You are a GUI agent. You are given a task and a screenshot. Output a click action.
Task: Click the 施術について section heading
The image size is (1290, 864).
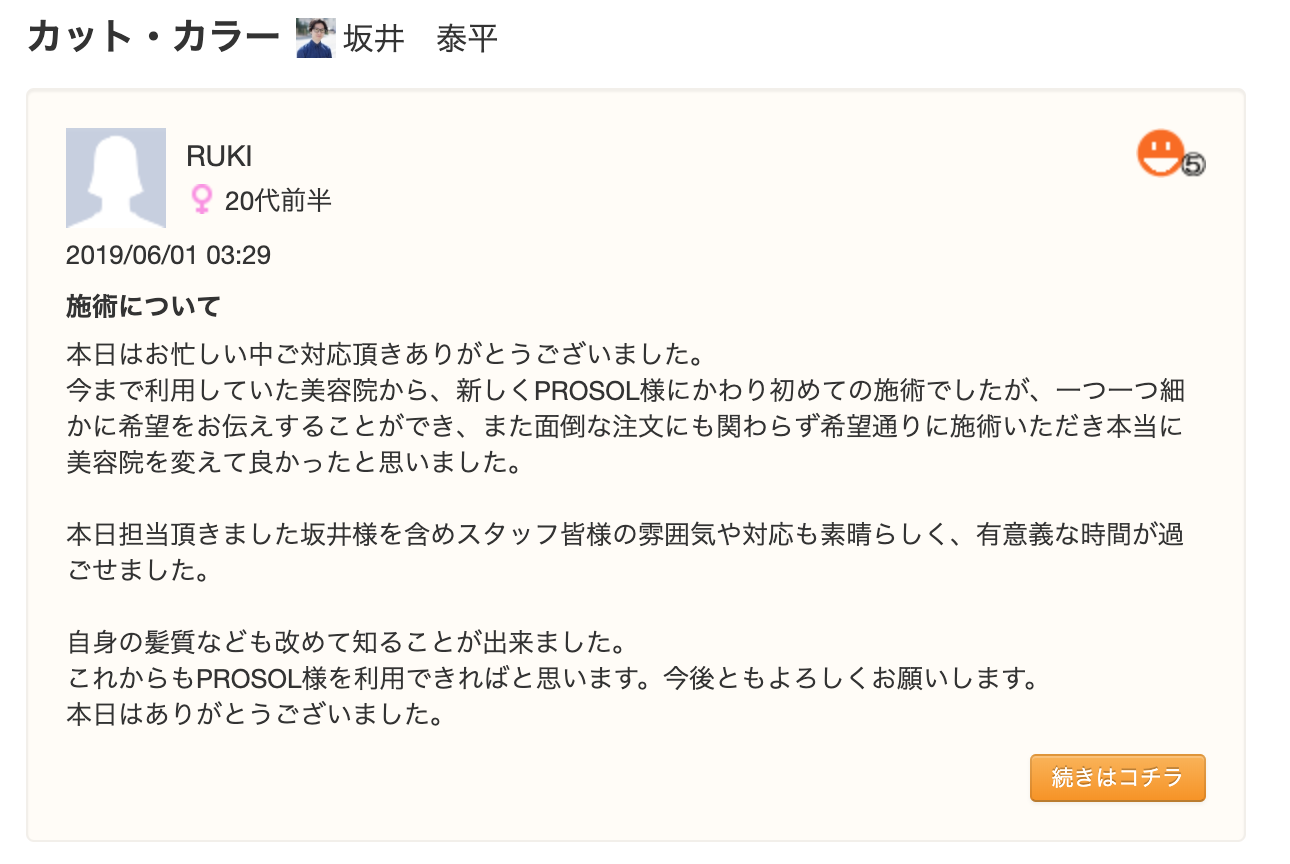pyautogui.click(x=143, y=306)
